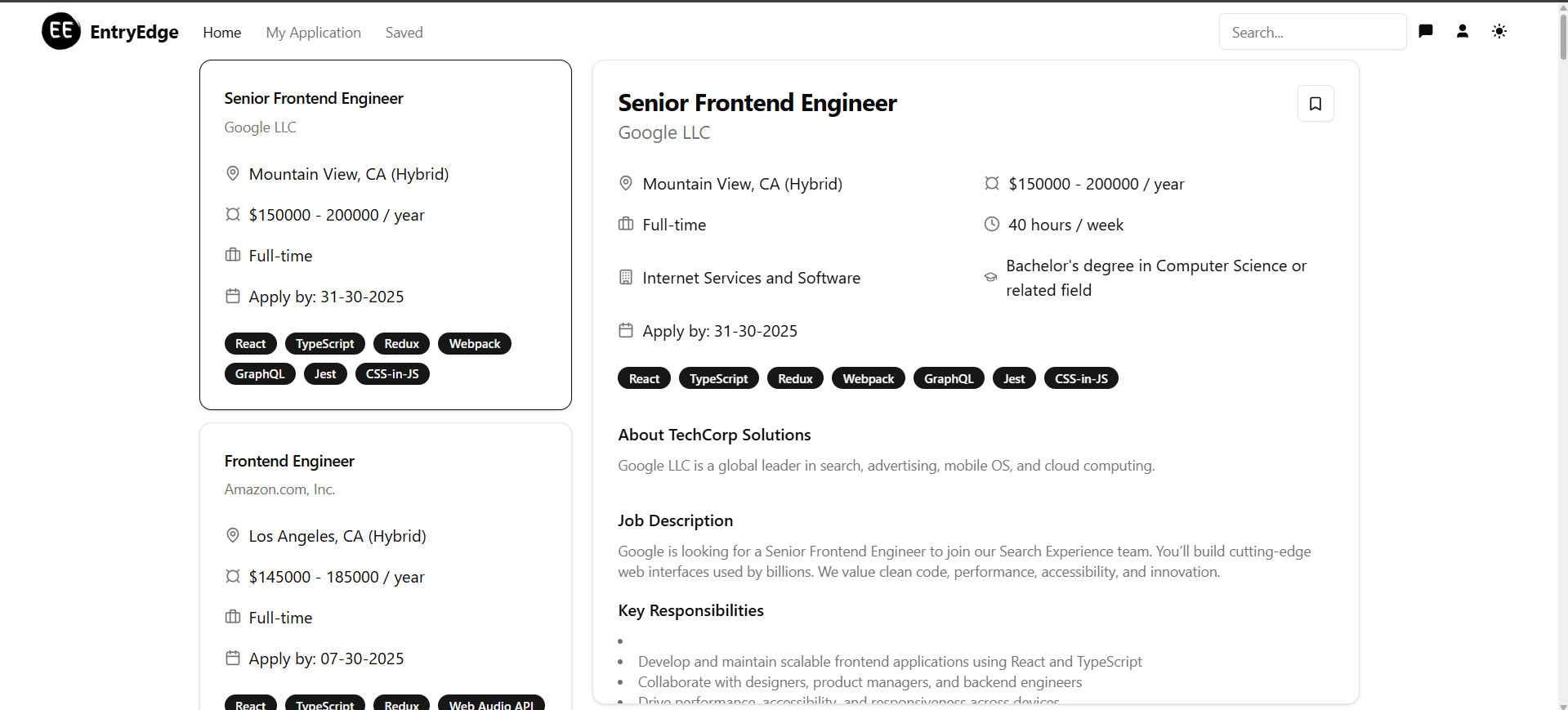Click the location pin icon near Mountain View
The height and width of the screenshot is (710, 1568).
coord(625,183)
